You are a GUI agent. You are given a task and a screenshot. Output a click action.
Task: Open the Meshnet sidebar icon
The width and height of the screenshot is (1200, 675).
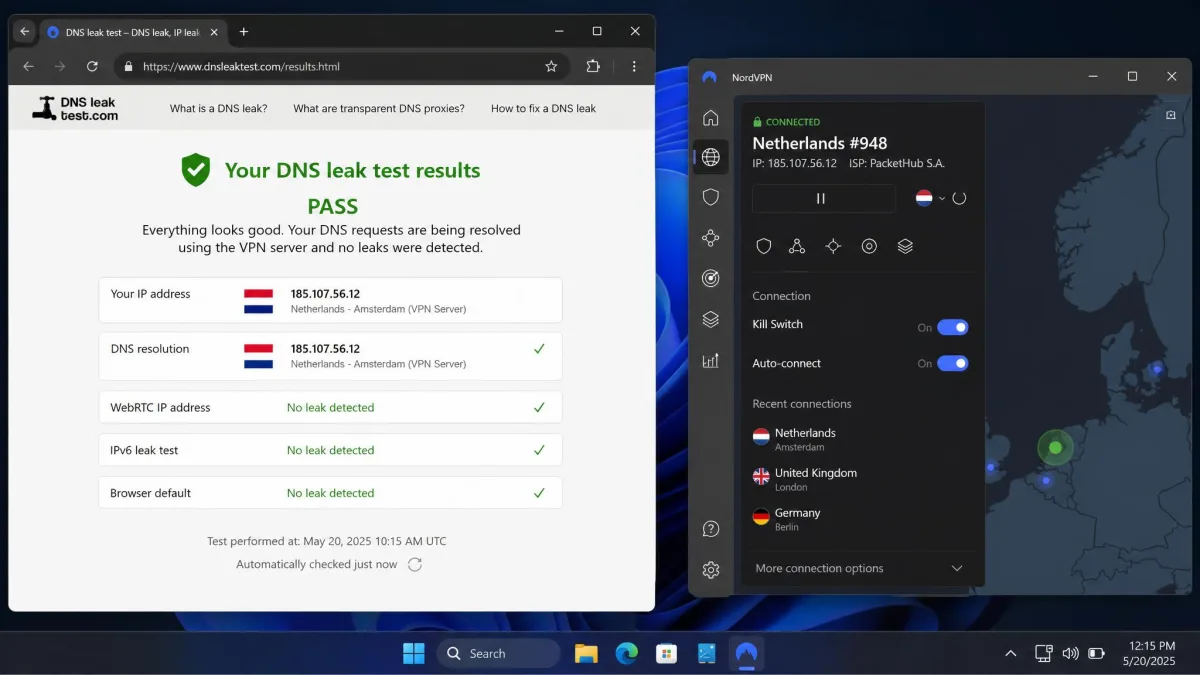tap(710, 238)
